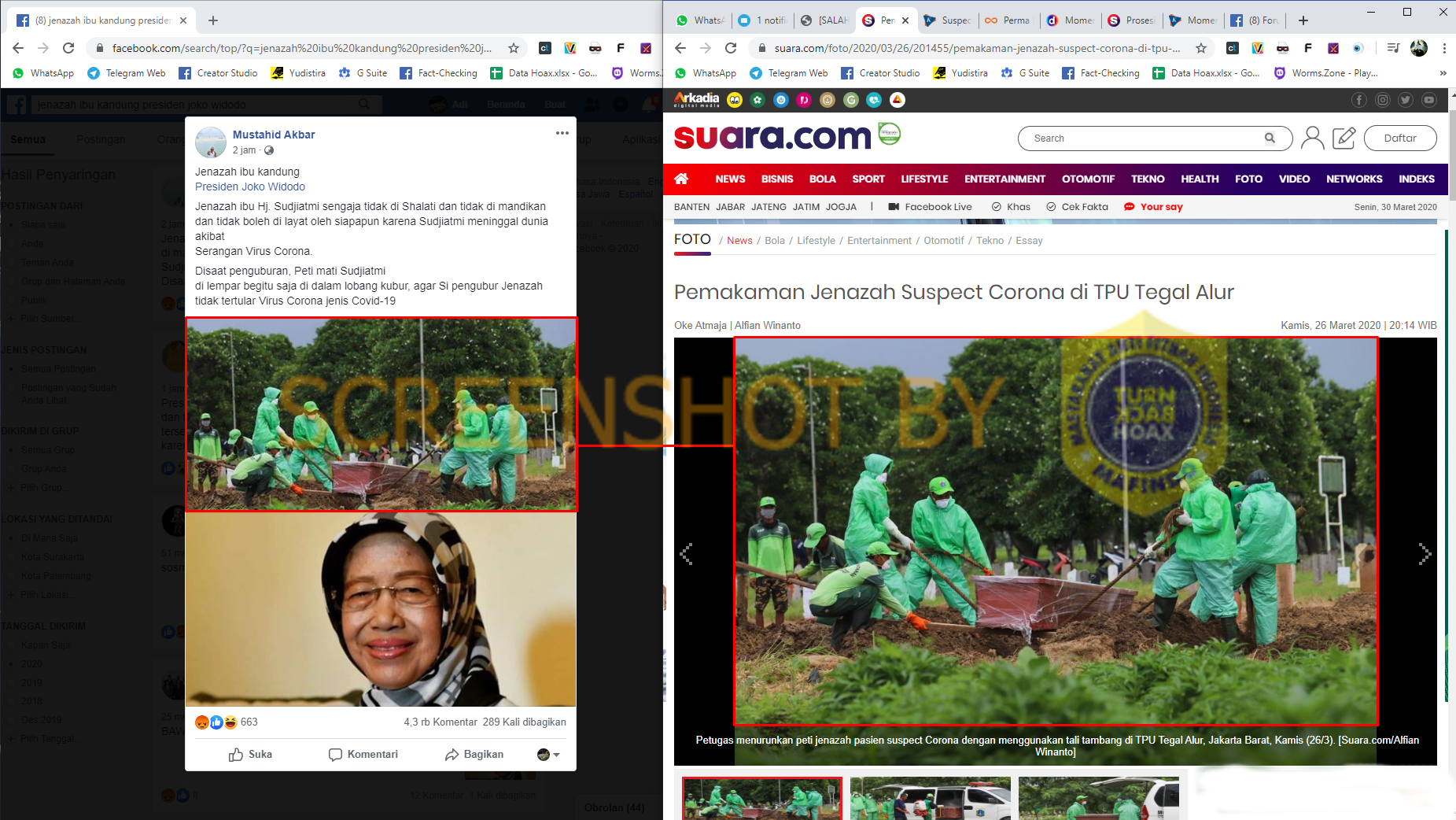Click the write/edit pencil icon beside Daftar
The height and width of the screenshot is (820, 1456).
[x=1344, y=138]
